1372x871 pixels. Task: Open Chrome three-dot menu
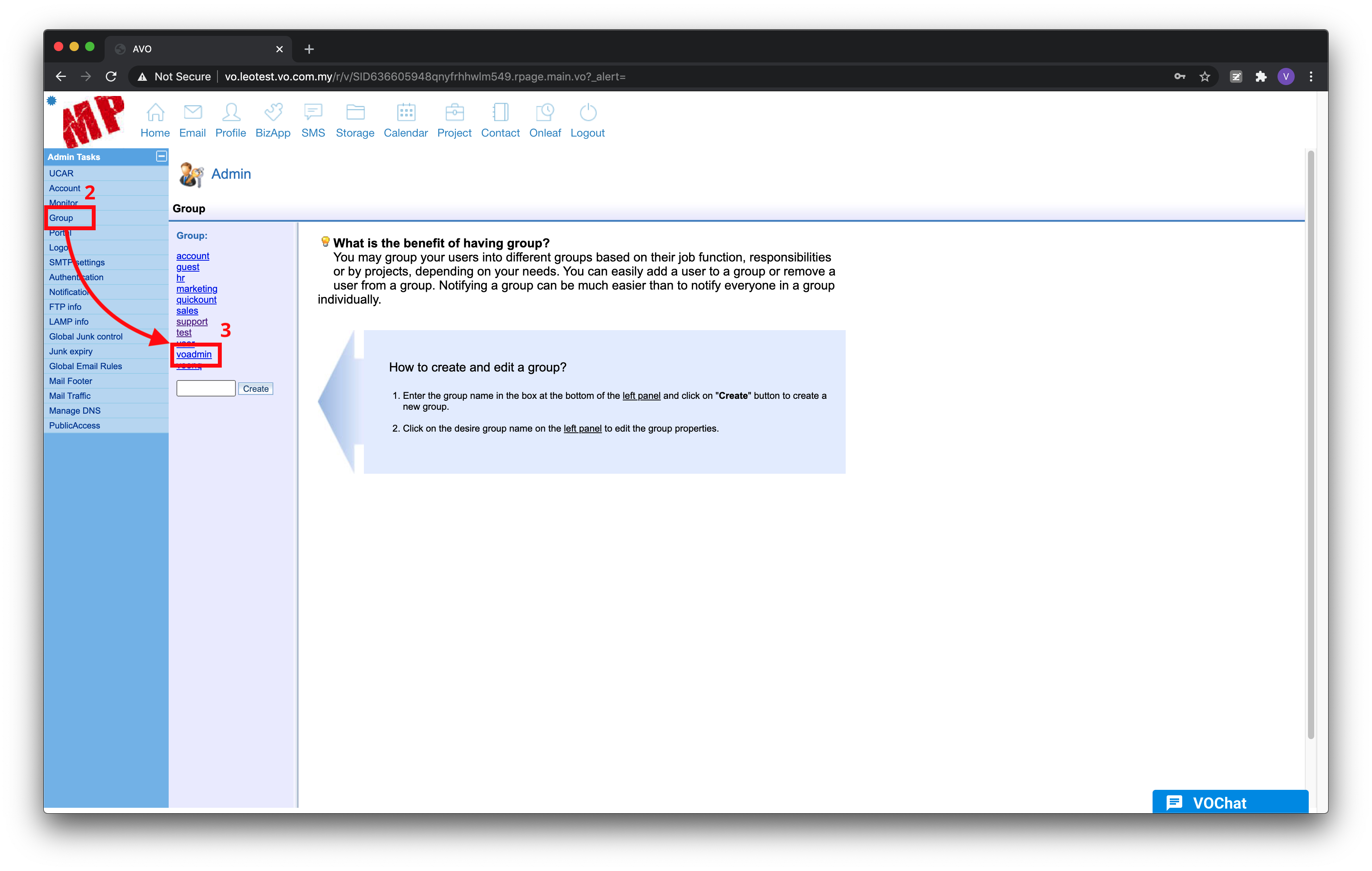coord(1311,76)
